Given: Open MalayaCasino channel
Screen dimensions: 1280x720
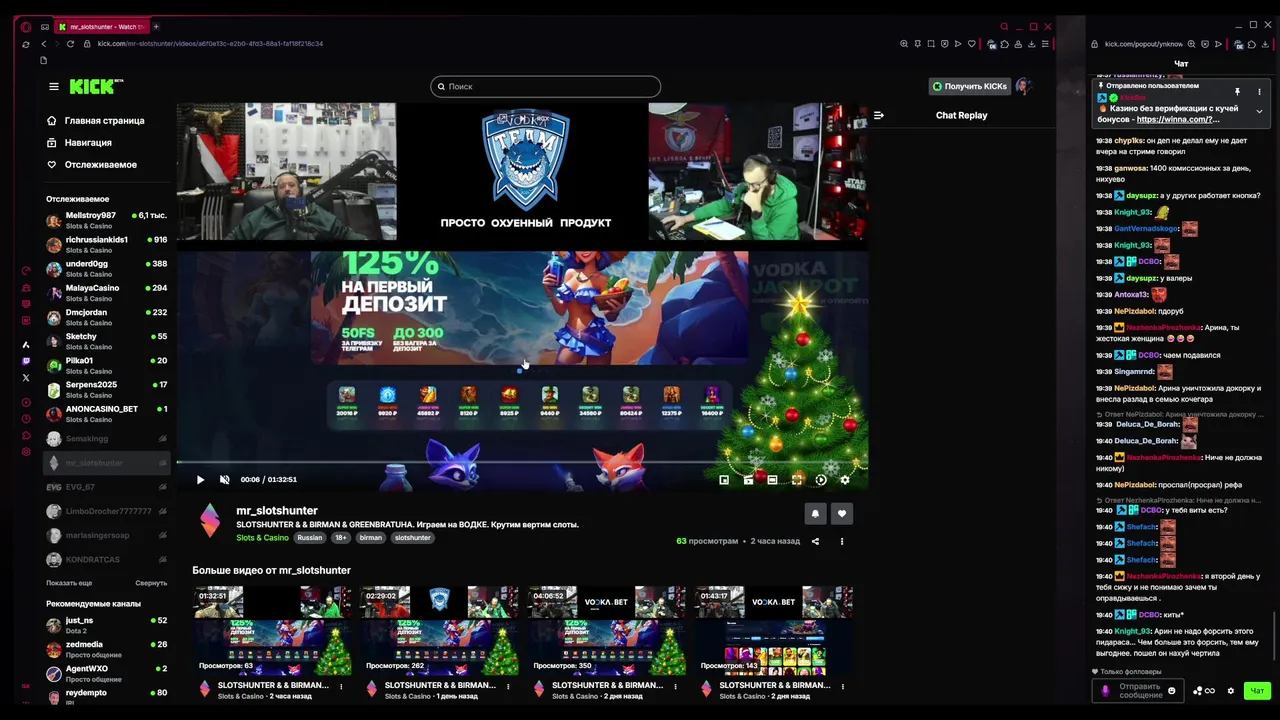Looking at the screenshot, I should coord(107,292).
